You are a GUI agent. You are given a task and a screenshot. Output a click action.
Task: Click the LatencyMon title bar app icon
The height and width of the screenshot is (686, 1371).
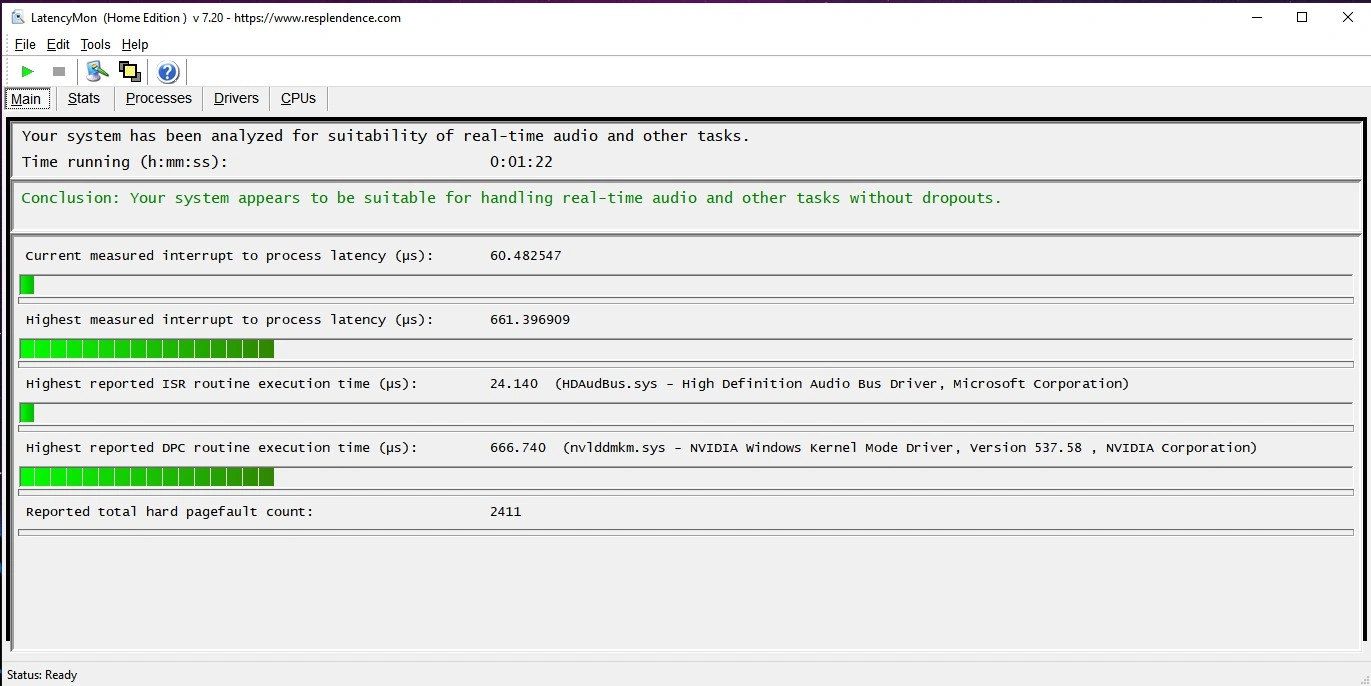coord(18,17)
